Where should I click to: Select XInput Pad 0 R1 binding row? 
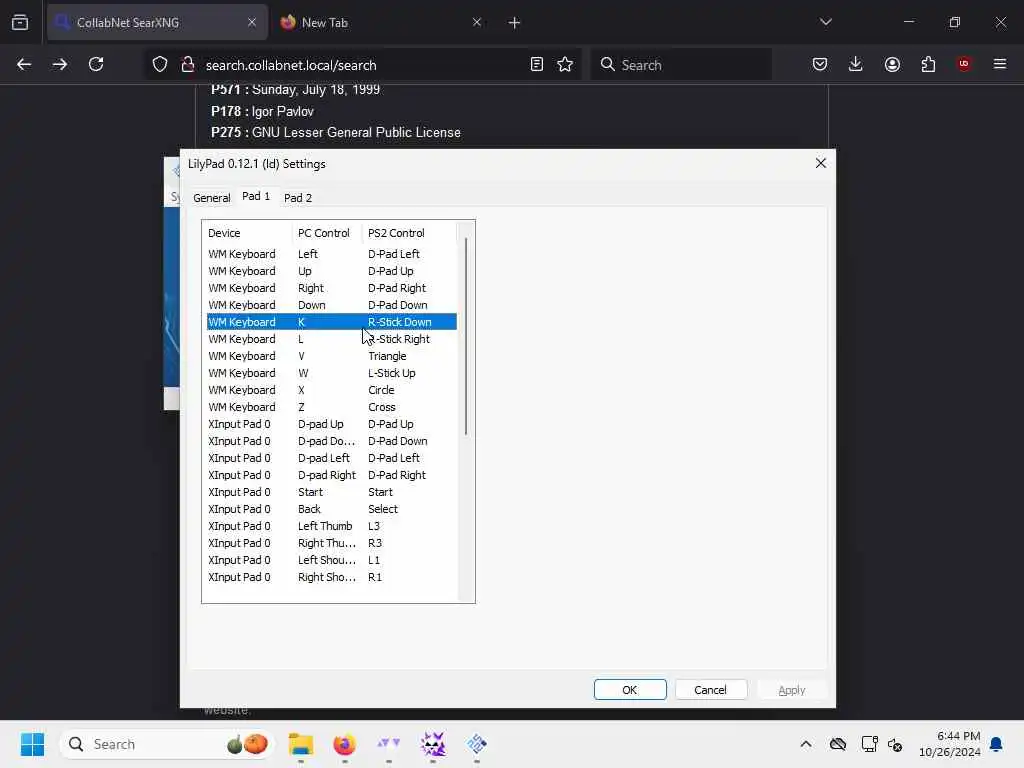[332, 577]
